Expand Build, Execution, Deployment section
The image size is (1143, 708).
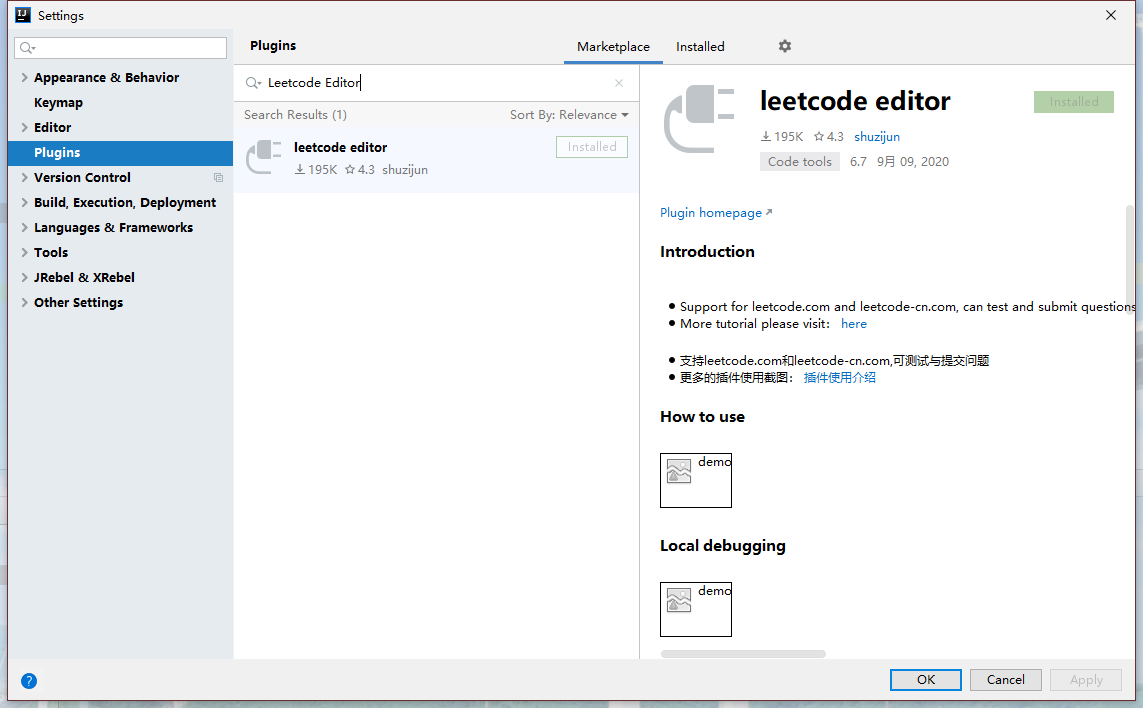pyautogui.click(x=25, y=203)
